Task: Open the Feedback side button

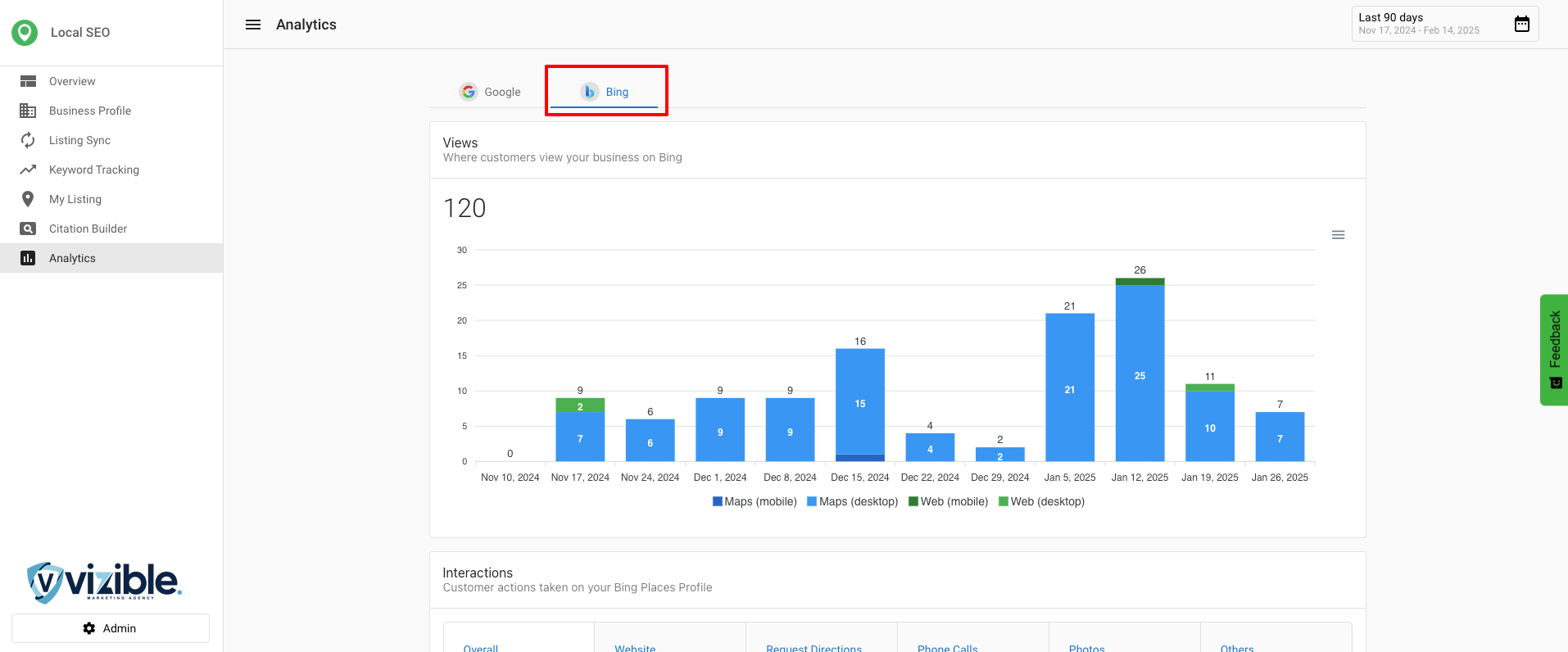Action: point(1554,350)
